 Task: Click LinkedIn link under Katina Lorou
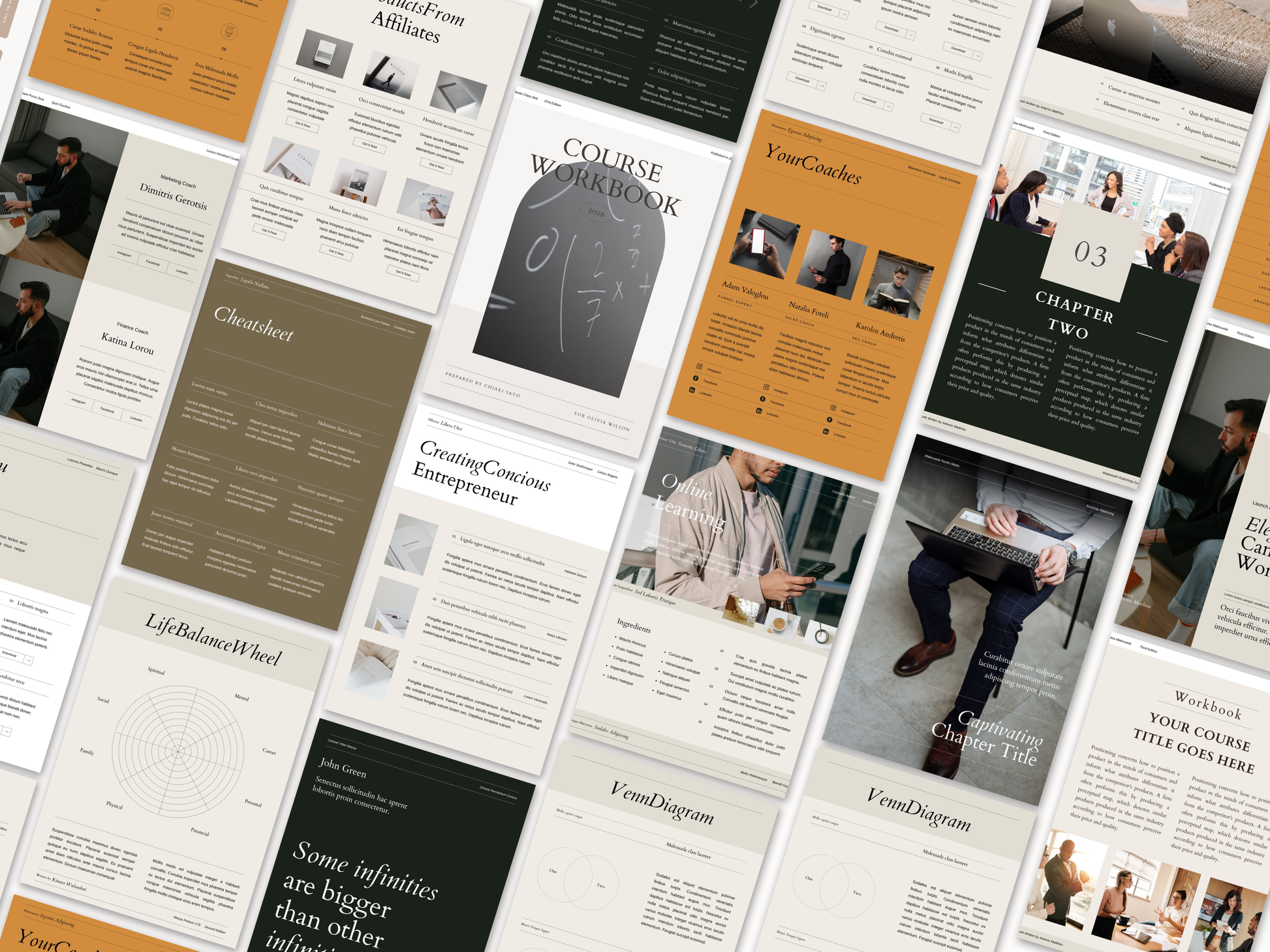(136, 419)
